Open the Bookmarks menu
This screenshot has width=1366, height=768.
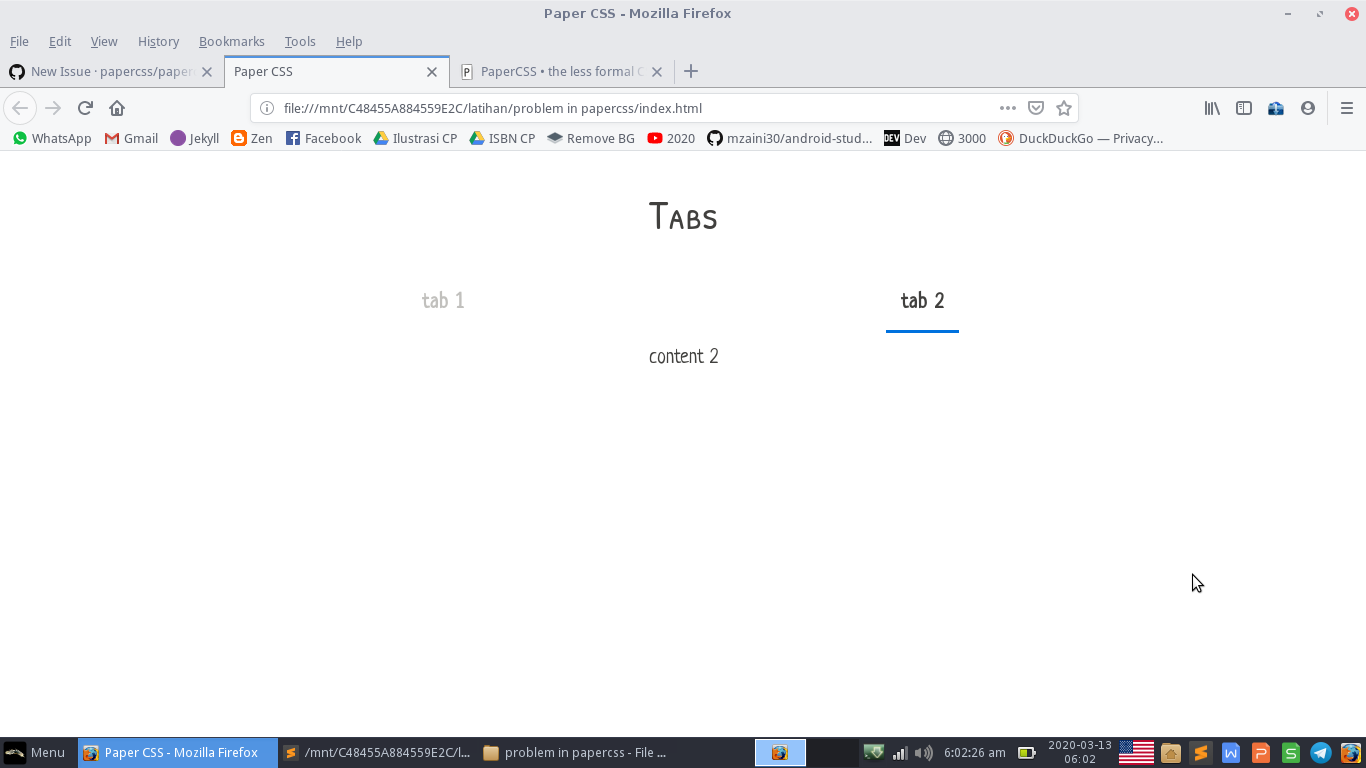232,42
